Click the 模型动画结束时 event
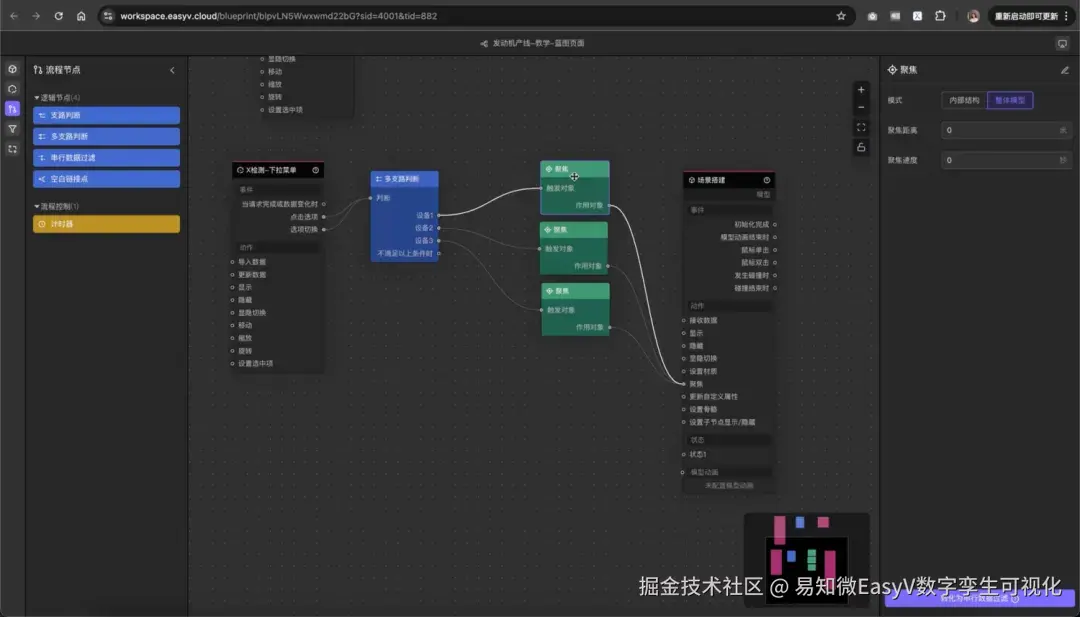Viewport: 1080px width, 617px height. click(x=745, y=238)
